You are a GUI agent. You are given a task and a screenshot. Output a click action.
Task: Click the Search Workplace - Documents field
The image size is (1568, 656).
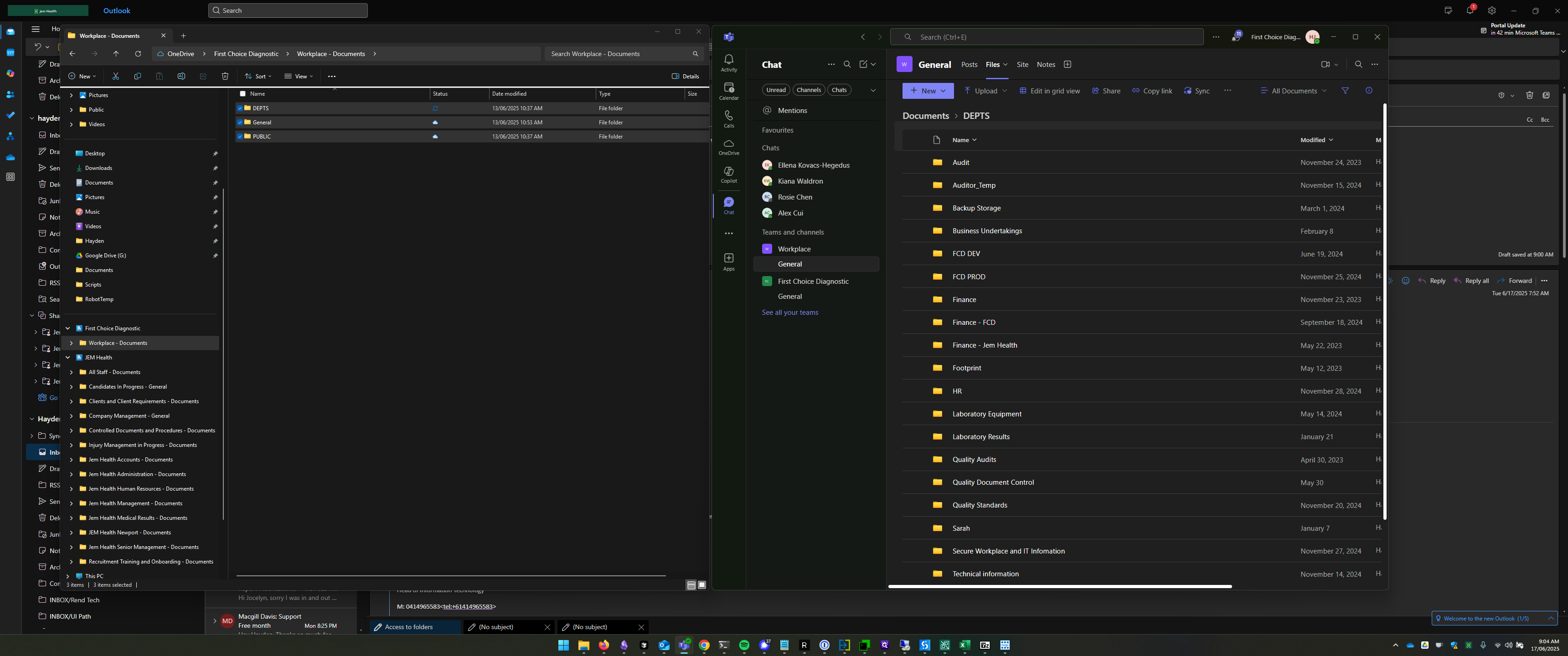click(x=623, y=54)
